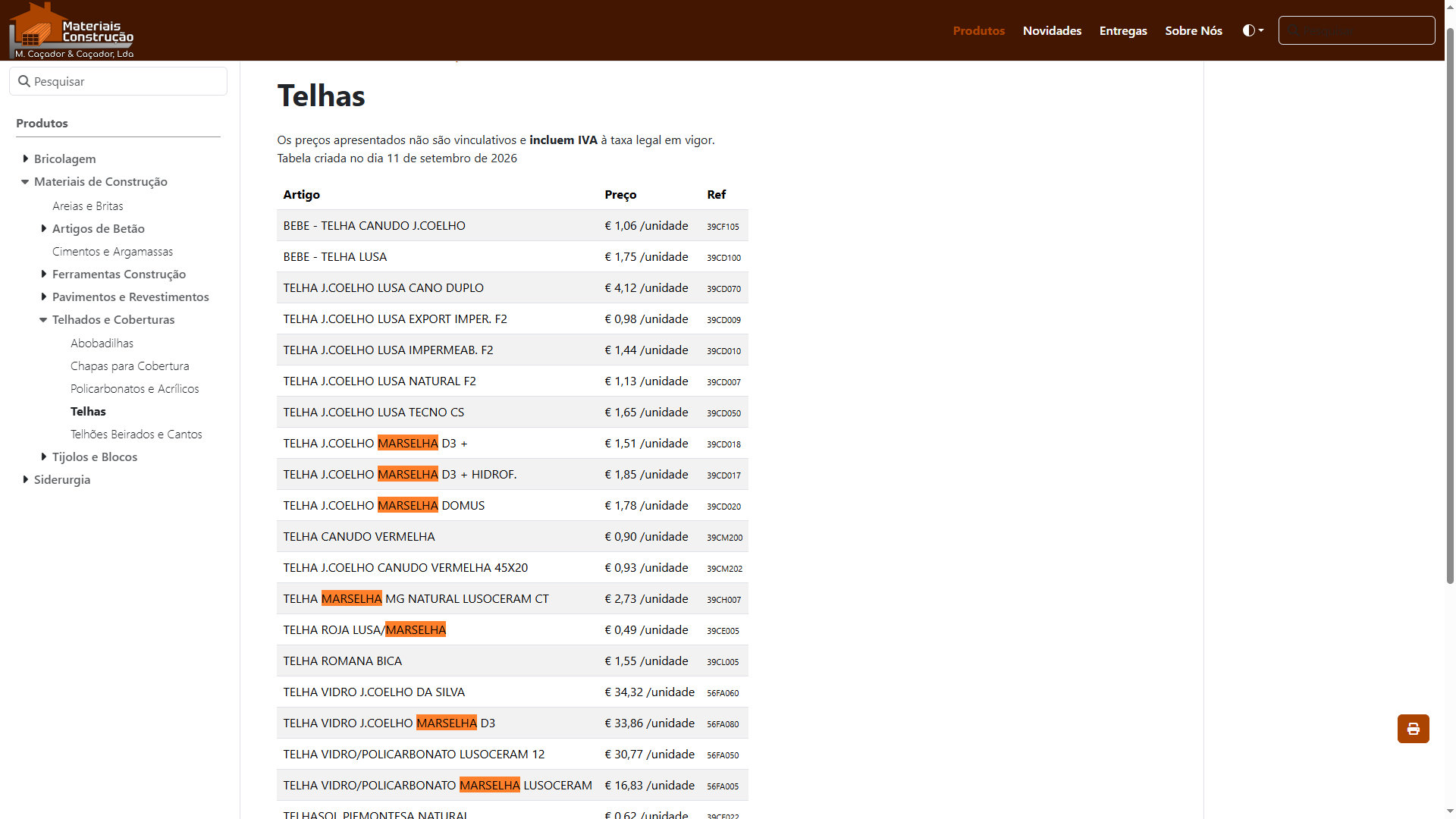Click reference code 39CF105
Image resolution: width=1456 pixels, height=819 pixels.
point(723,226)
